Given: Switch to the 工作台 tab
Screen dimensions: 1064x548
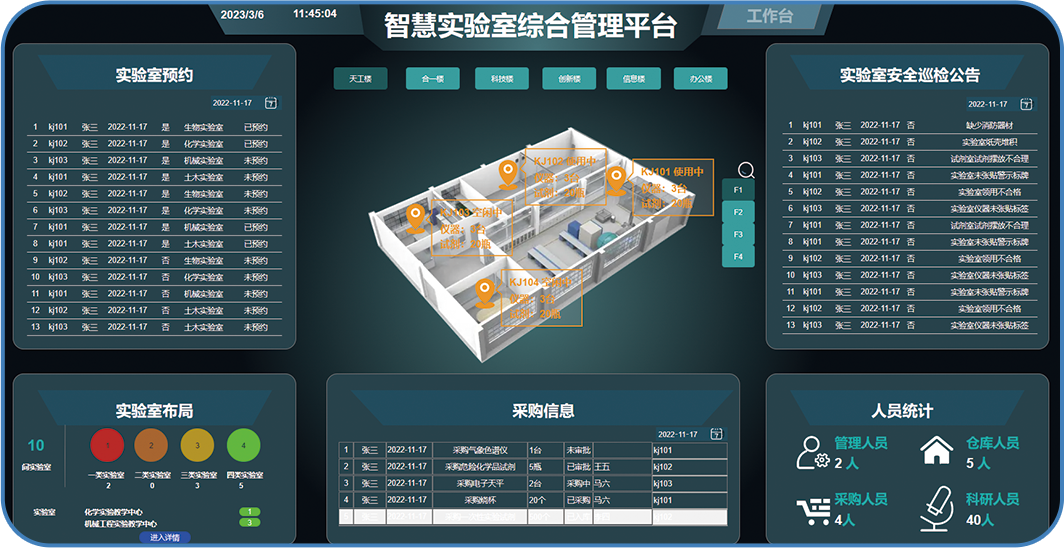Looking at the screenshot, I should (x=769, y=16).
